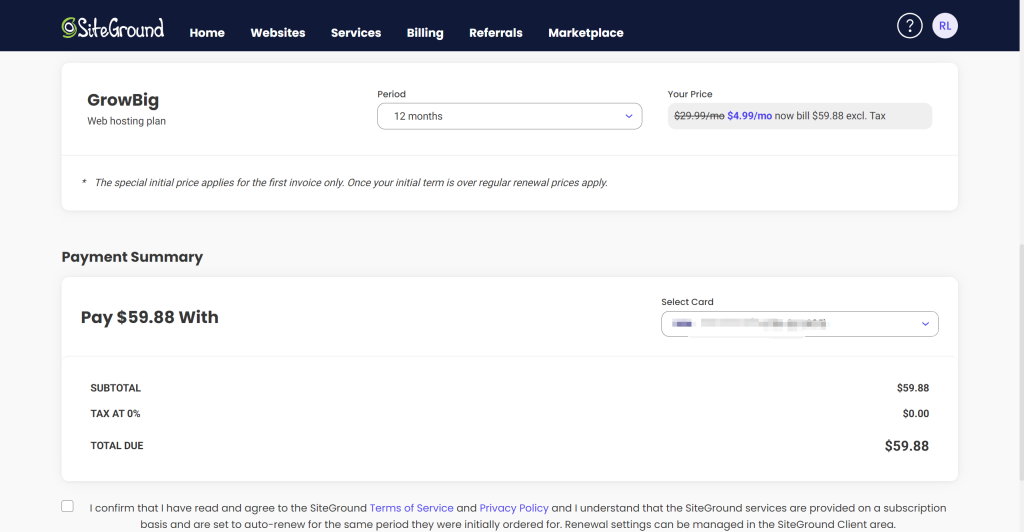Open the Privacy Policy link

pyautogui.click(x=514, y=508)
